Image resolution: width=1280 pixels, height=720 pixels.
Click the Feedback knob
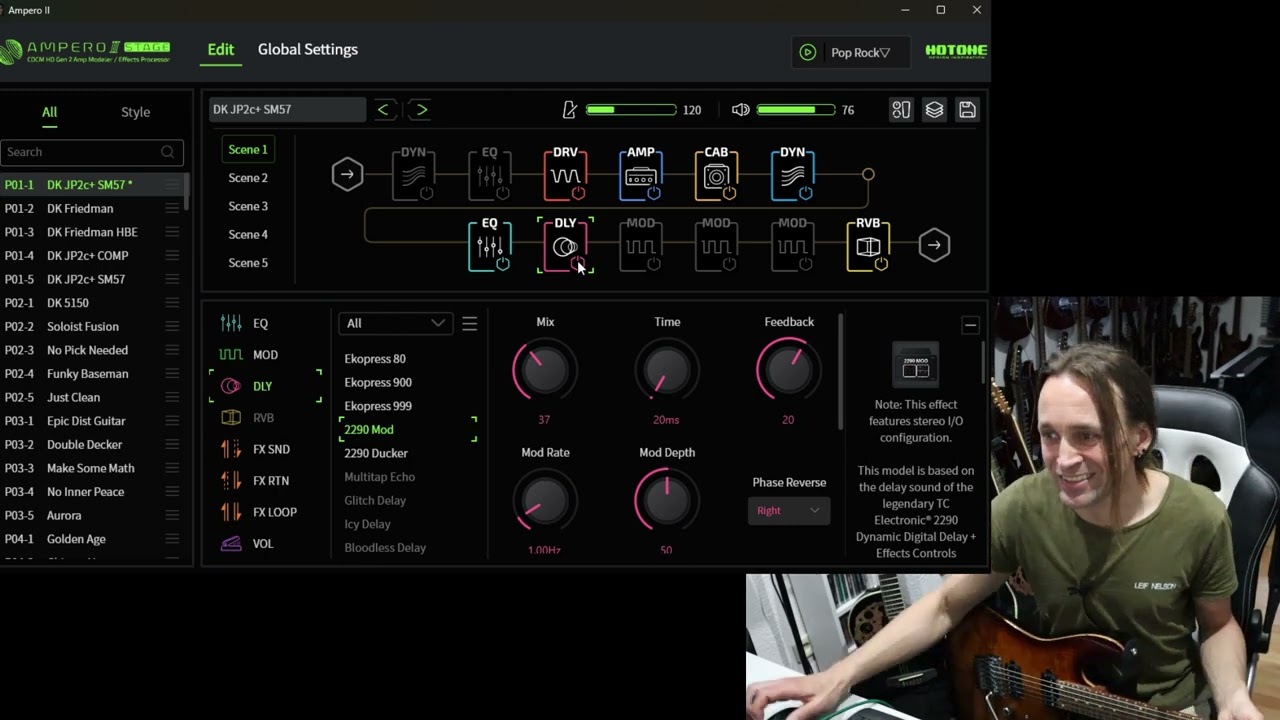pos(789,371)
